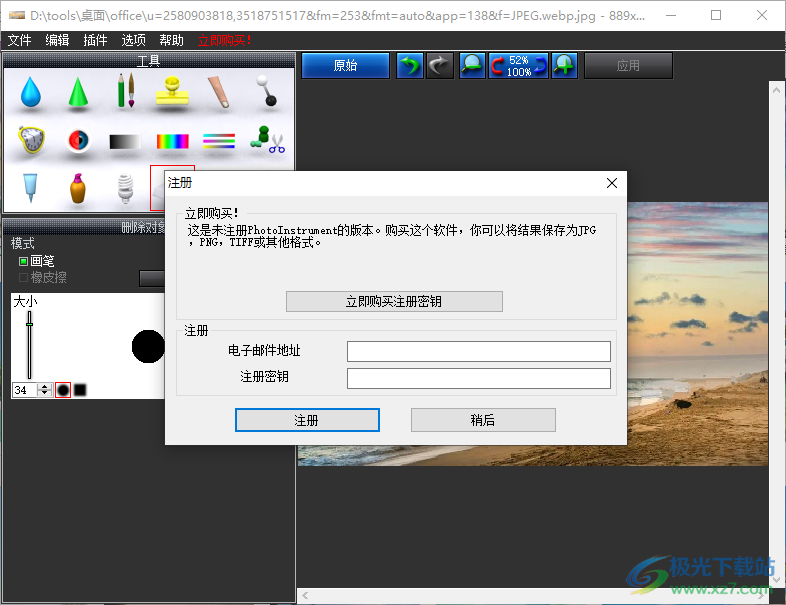Choose the pencil and brush tool
Viewport: 786px width, 605px height.
125,90
